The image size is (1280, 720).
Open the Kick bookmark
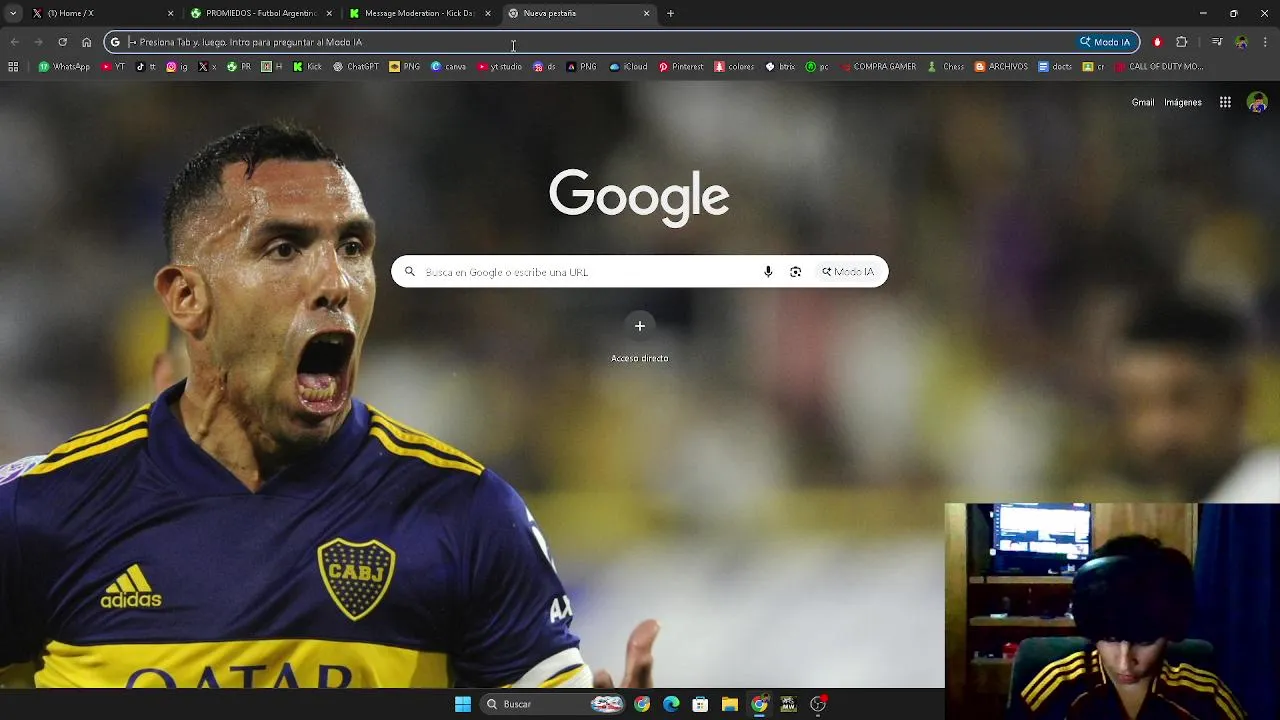(x=308, y=67)
